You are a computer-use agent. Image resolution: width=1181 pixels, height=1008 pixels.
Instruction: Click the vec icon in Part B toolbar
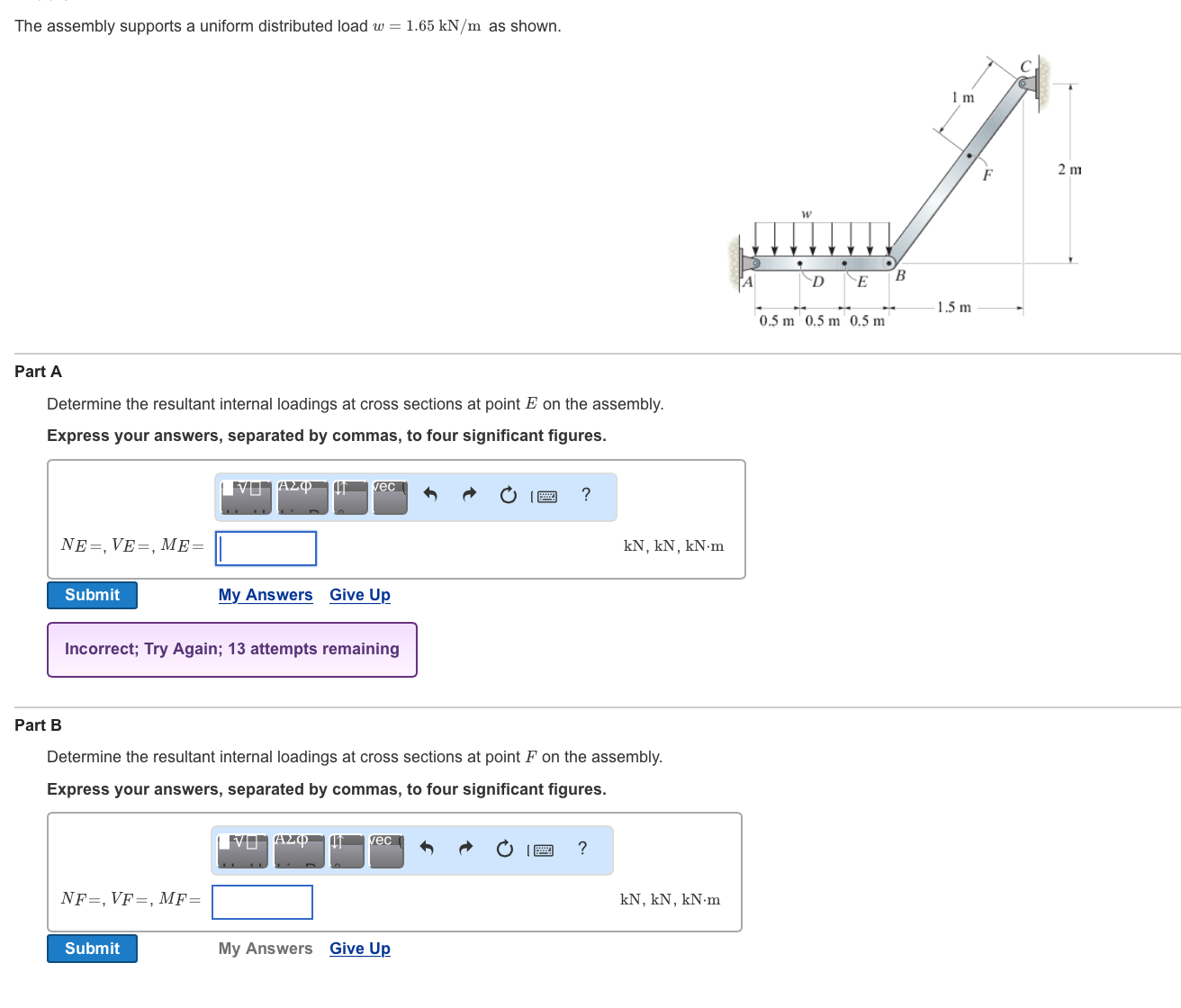pos(386,850)
